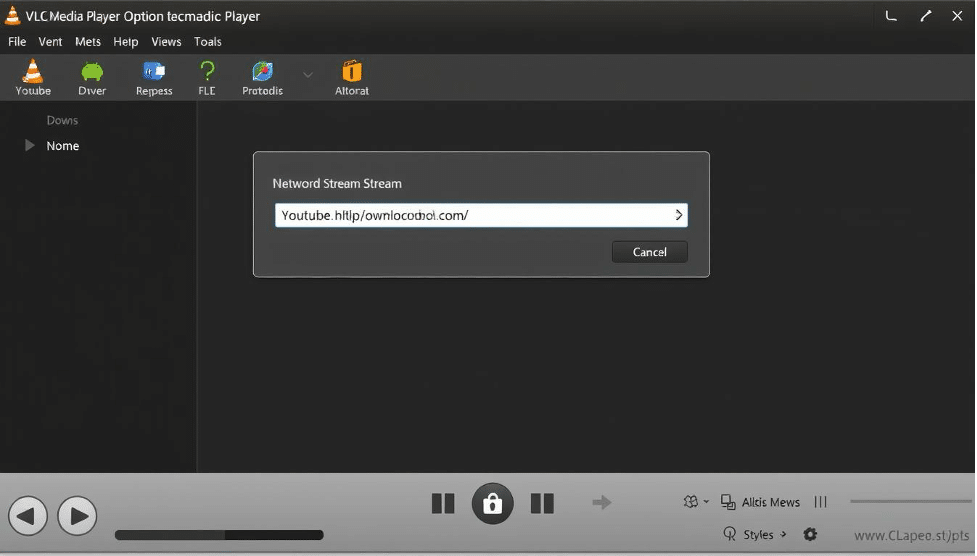977x556 pixels.
Task: Click the round play button
Action: coord(77,515)
